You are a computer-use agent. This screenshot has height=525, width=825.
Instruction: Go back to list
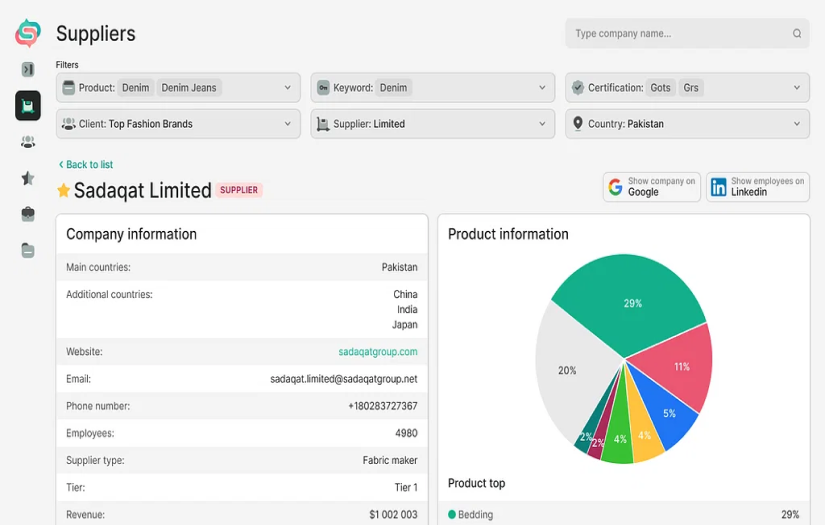(x=86, y=165)
